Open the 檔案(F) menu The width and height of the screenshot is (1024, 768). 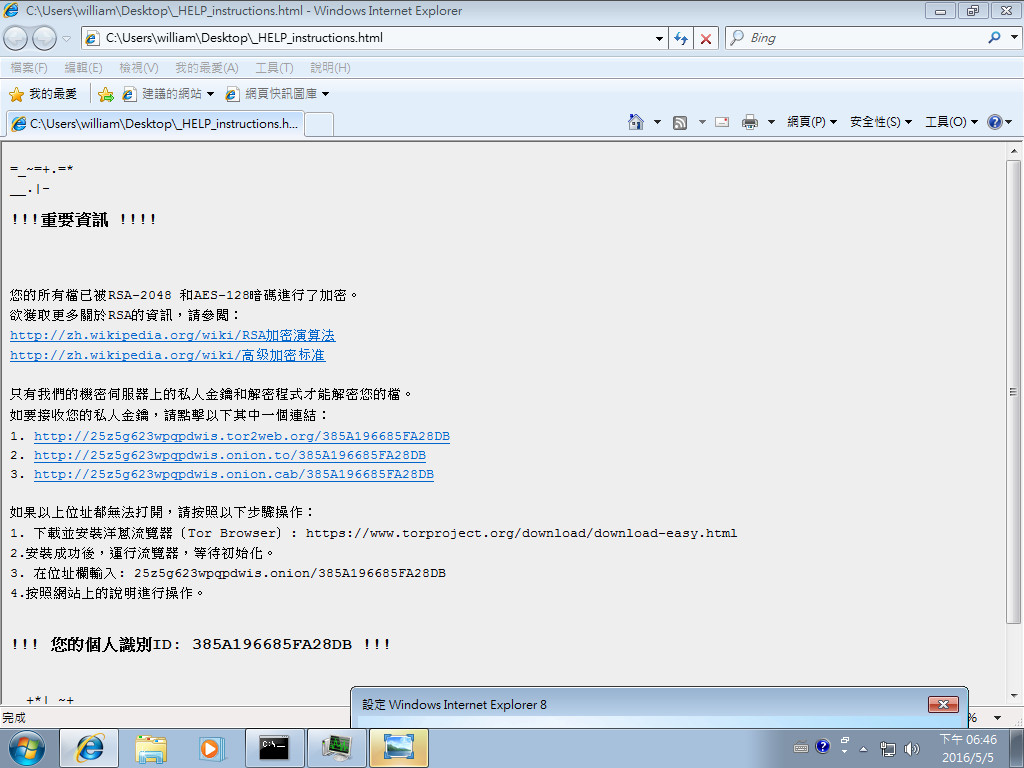[28, 68]
